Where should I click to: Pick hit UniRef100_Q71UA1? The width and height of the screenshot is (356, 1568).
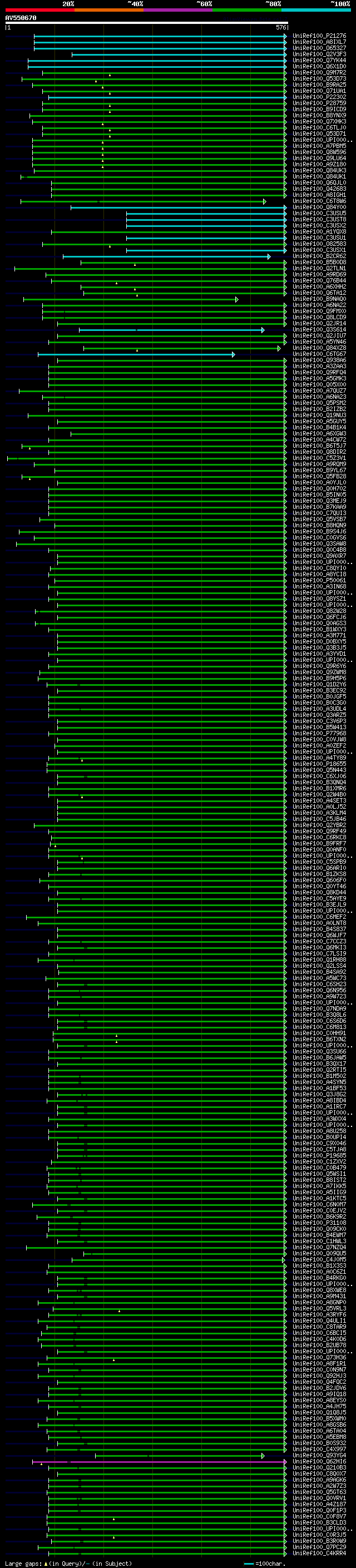[319, 91]
